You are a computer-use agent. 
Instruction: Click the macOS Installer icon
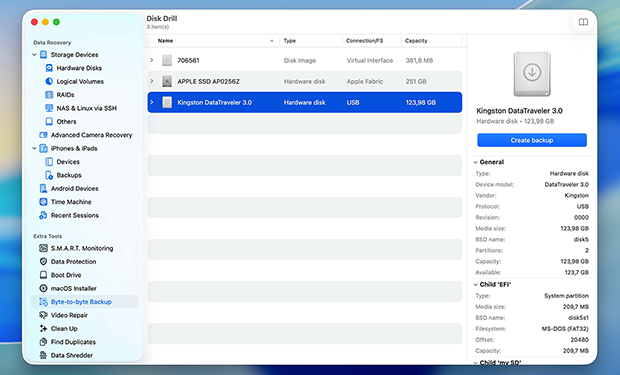tap(43, 288)
